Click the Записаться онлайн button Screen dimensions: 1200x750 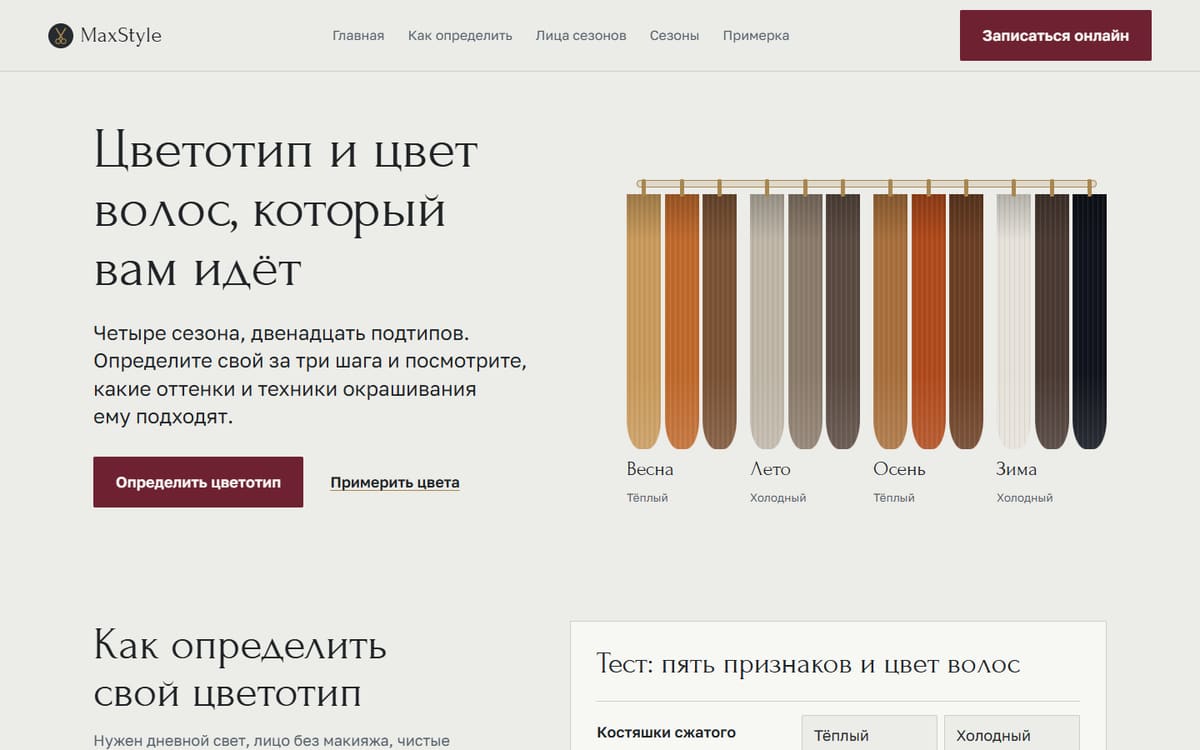[1055, 35]
